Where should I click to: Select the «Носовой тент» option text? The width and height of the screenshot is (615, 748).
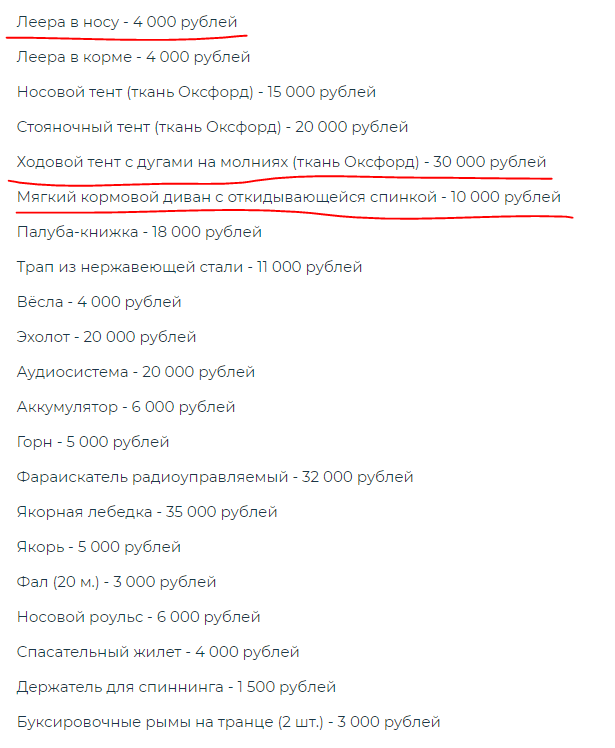196,93
